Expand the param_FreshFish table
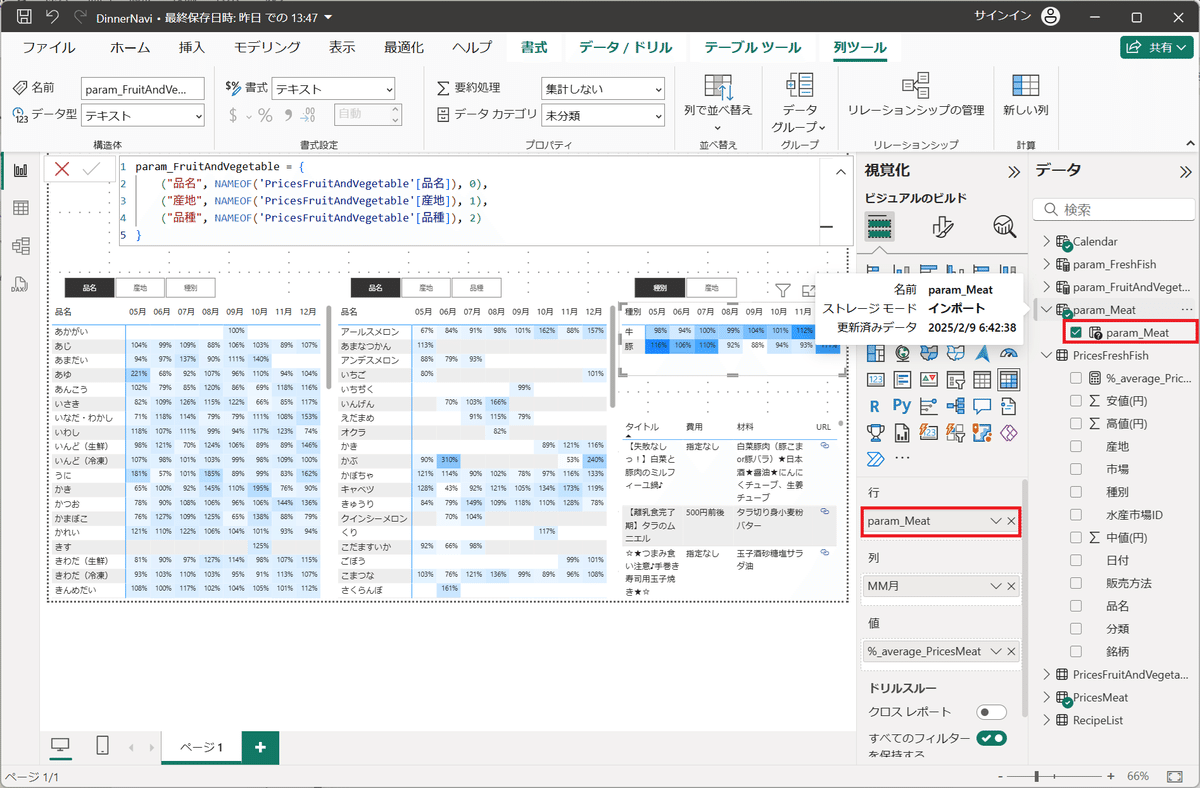This screenshot has height=788, width=1200. (x=1047, y=264)
